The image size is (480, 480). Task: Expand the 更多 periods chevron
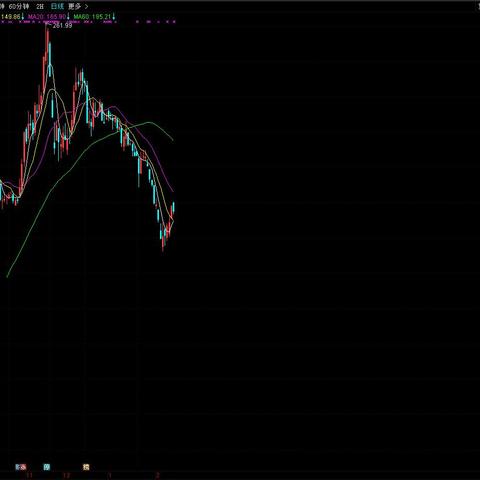tap(86, 6)
